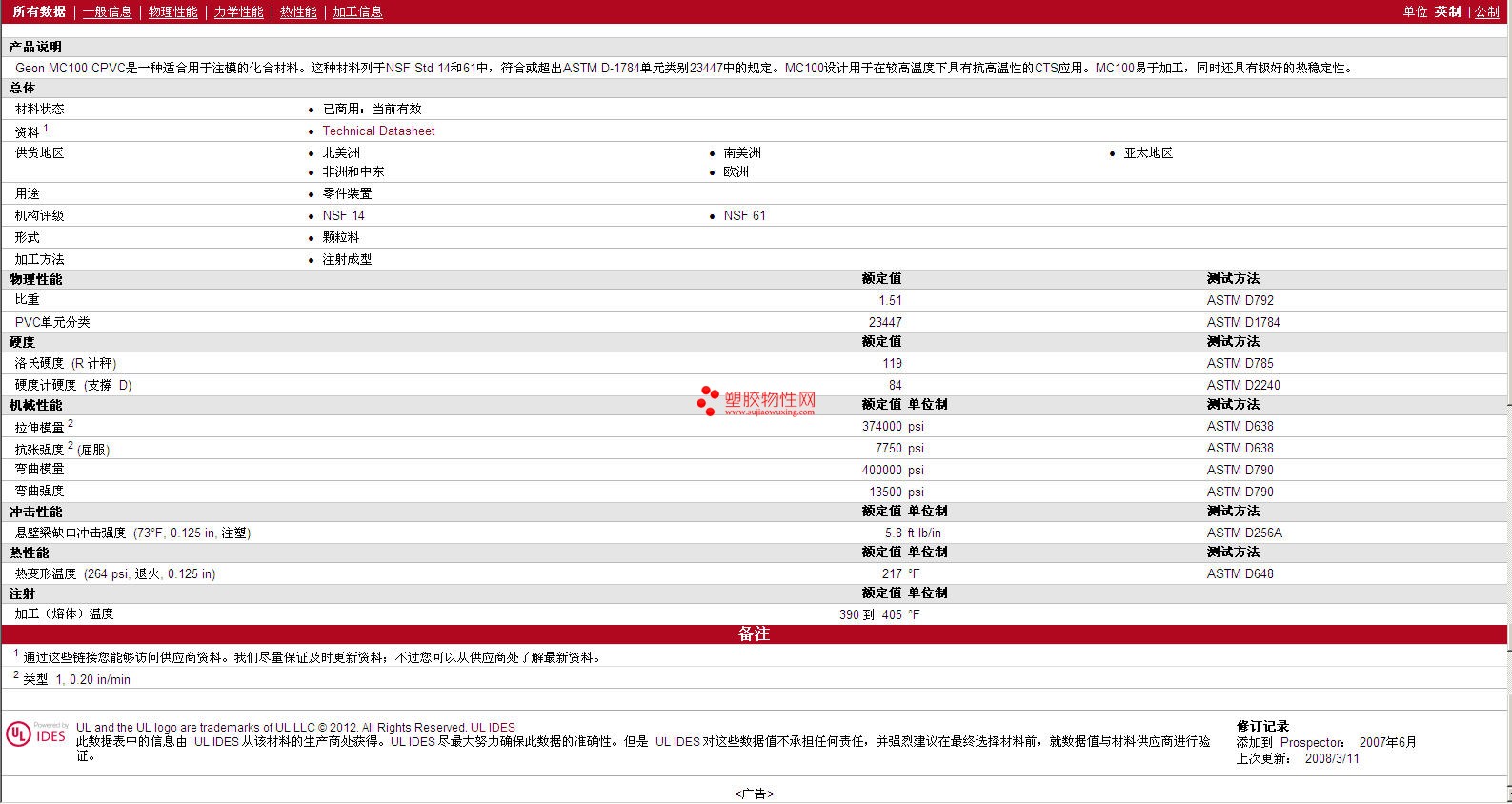Image resolution: width=1512 pixels, height=804 pixels.
Task: Click the 抗张强度 value 7750 psi
Action: [899, 449]
